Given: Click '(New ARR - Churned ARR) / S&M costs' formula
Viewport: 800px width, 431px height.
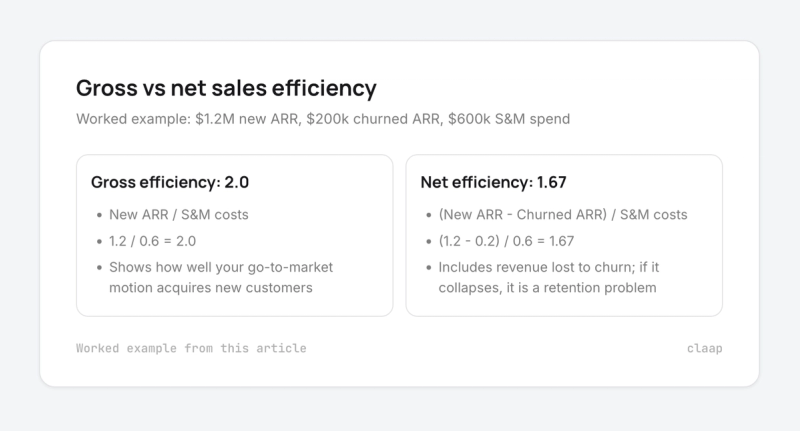Looking at the screenshot, I should tap(563, 215).
